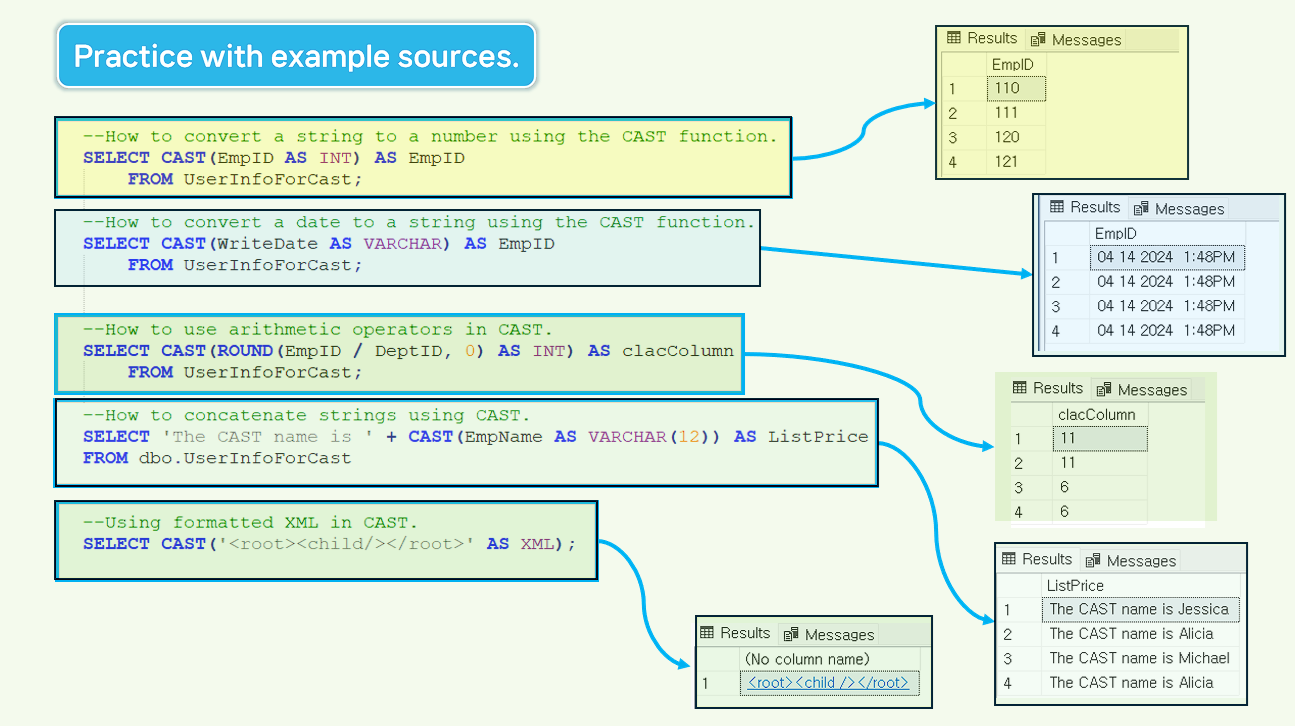Click the 'SELECT CAST(ROUND(EmpID / DeptID, 0)' line
Image resolution: width=1295 pixels, height=726 pixels.
click(x=408, y=351)
